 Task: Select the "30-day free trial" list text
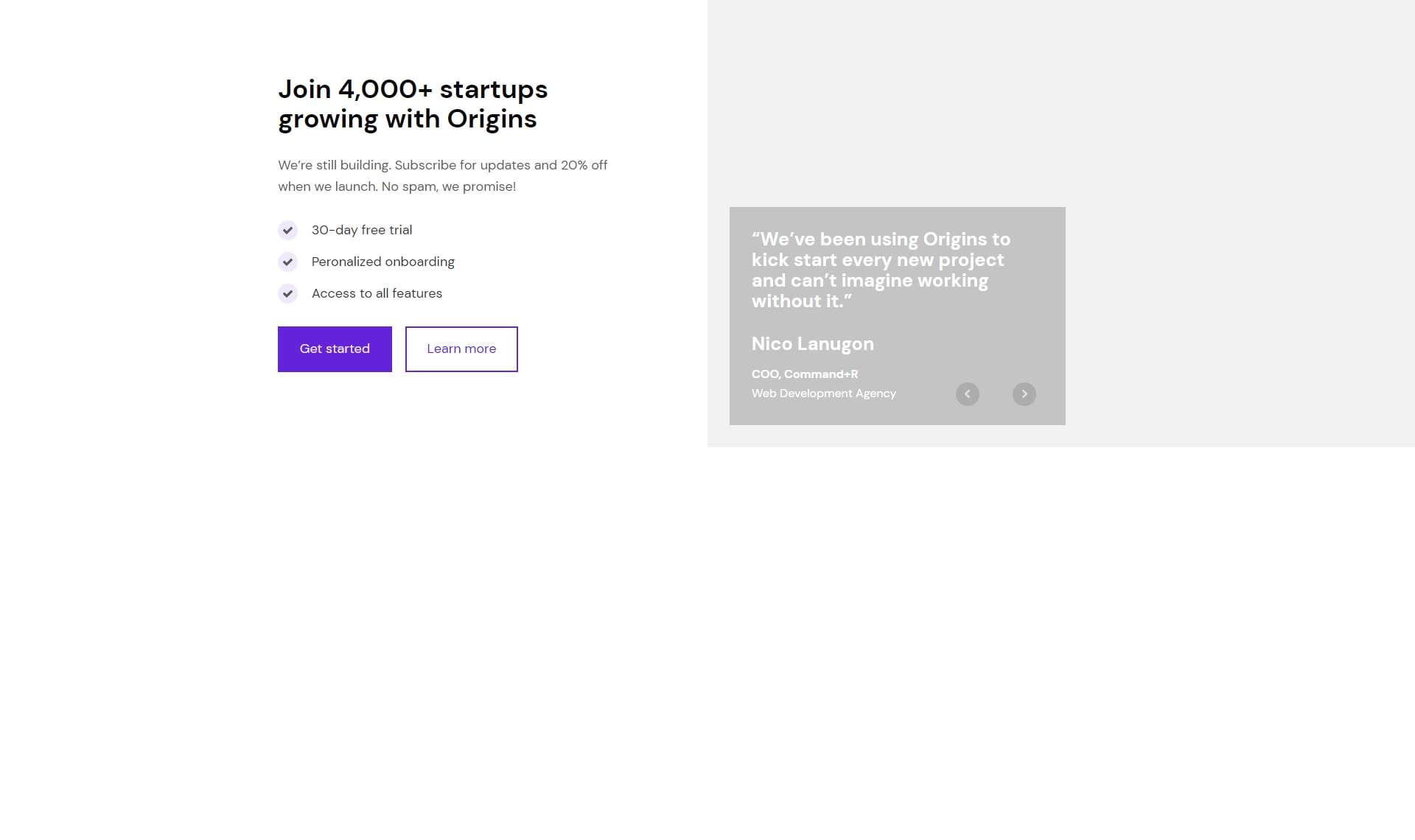click(x=362, y=230)
